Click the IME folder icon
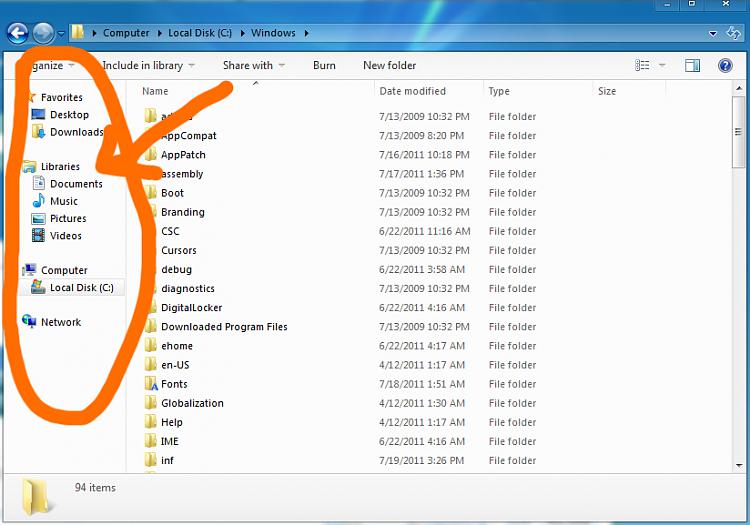750x525 pixels. (x=151, y=441)
